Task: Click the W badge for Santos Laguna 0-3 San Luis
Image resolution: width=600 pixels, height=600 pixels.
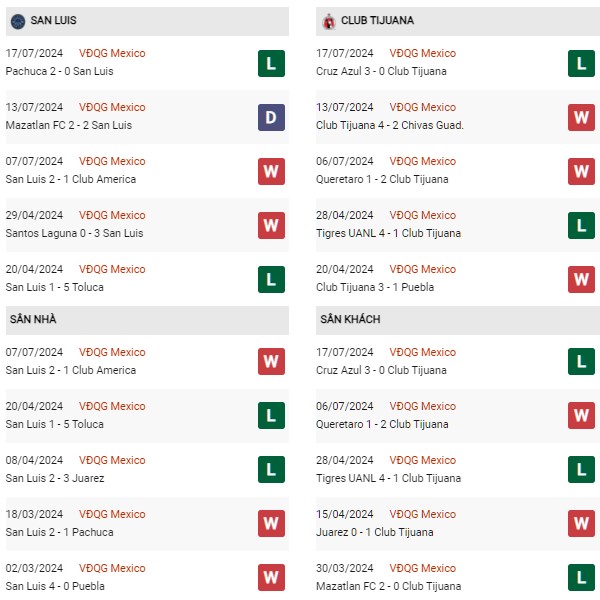Action: click(x=271, y=225)
